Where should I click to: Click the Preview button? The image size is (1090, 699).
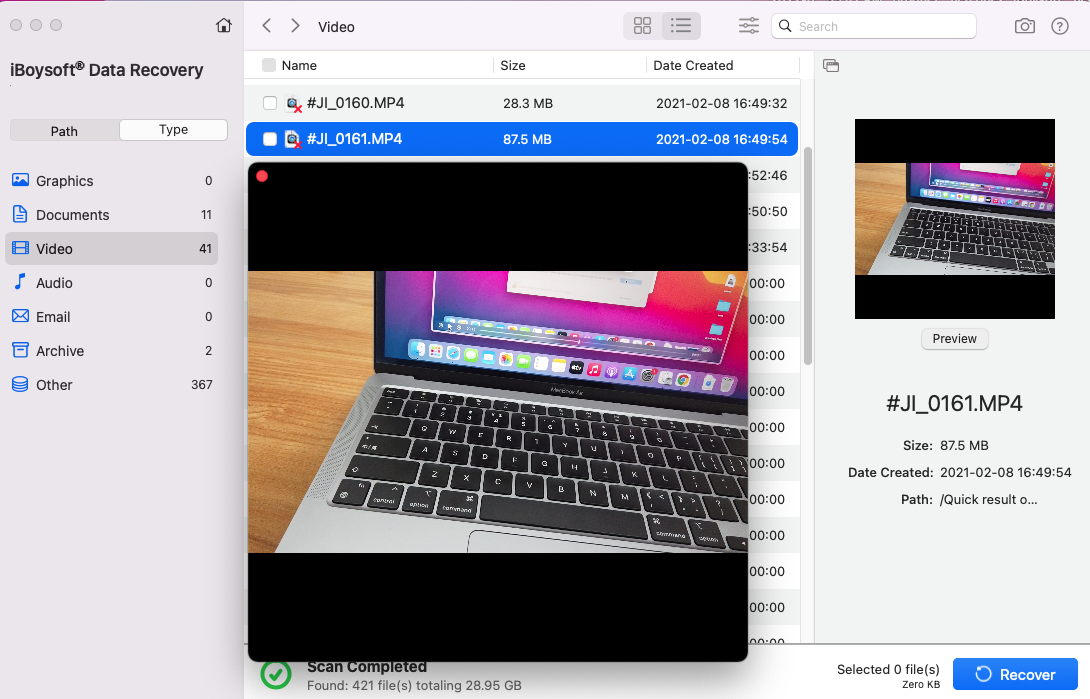click(954, 339)
